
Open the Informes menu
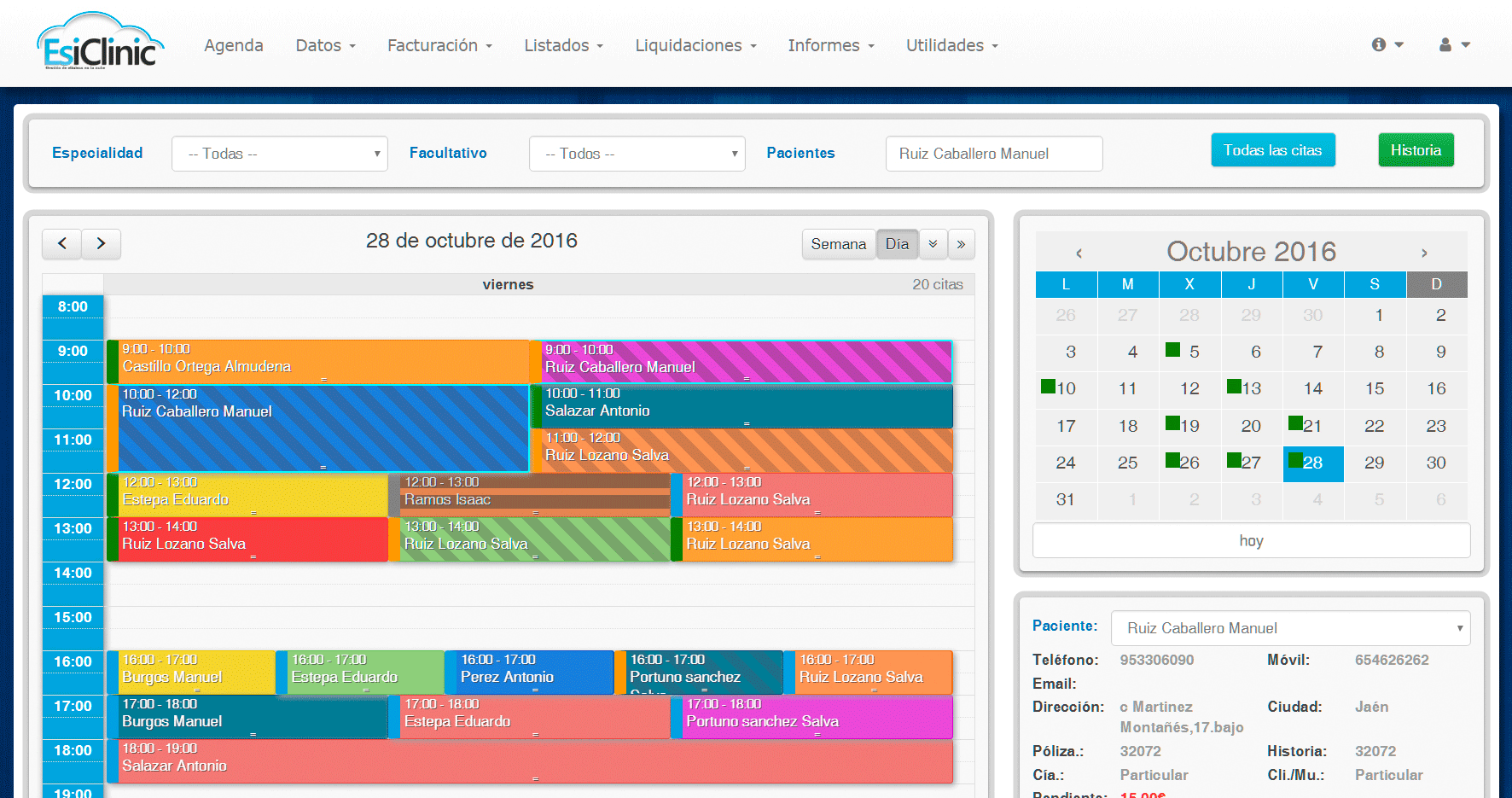click(x=831, y=45)
